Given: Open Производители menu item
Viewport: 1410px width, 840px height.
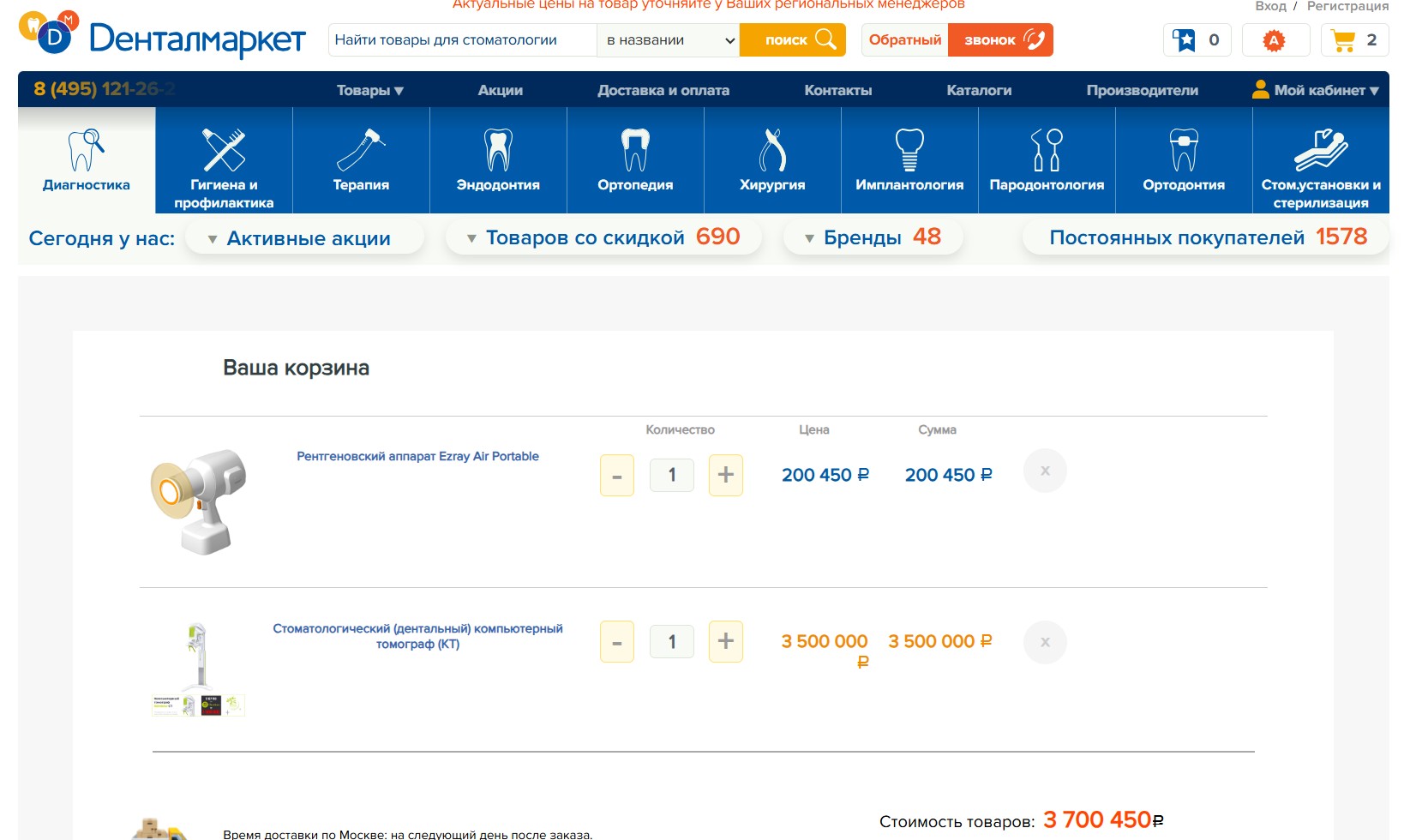Looking at the screenshot, I should 1143,90.
